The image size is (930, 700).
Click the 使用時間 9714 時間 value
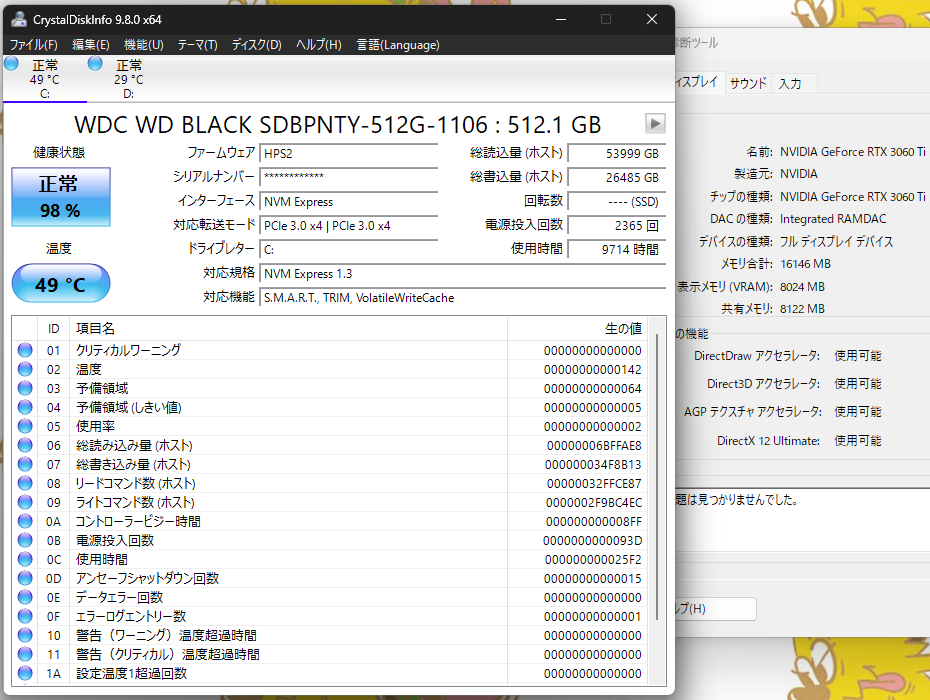(617, 249)
